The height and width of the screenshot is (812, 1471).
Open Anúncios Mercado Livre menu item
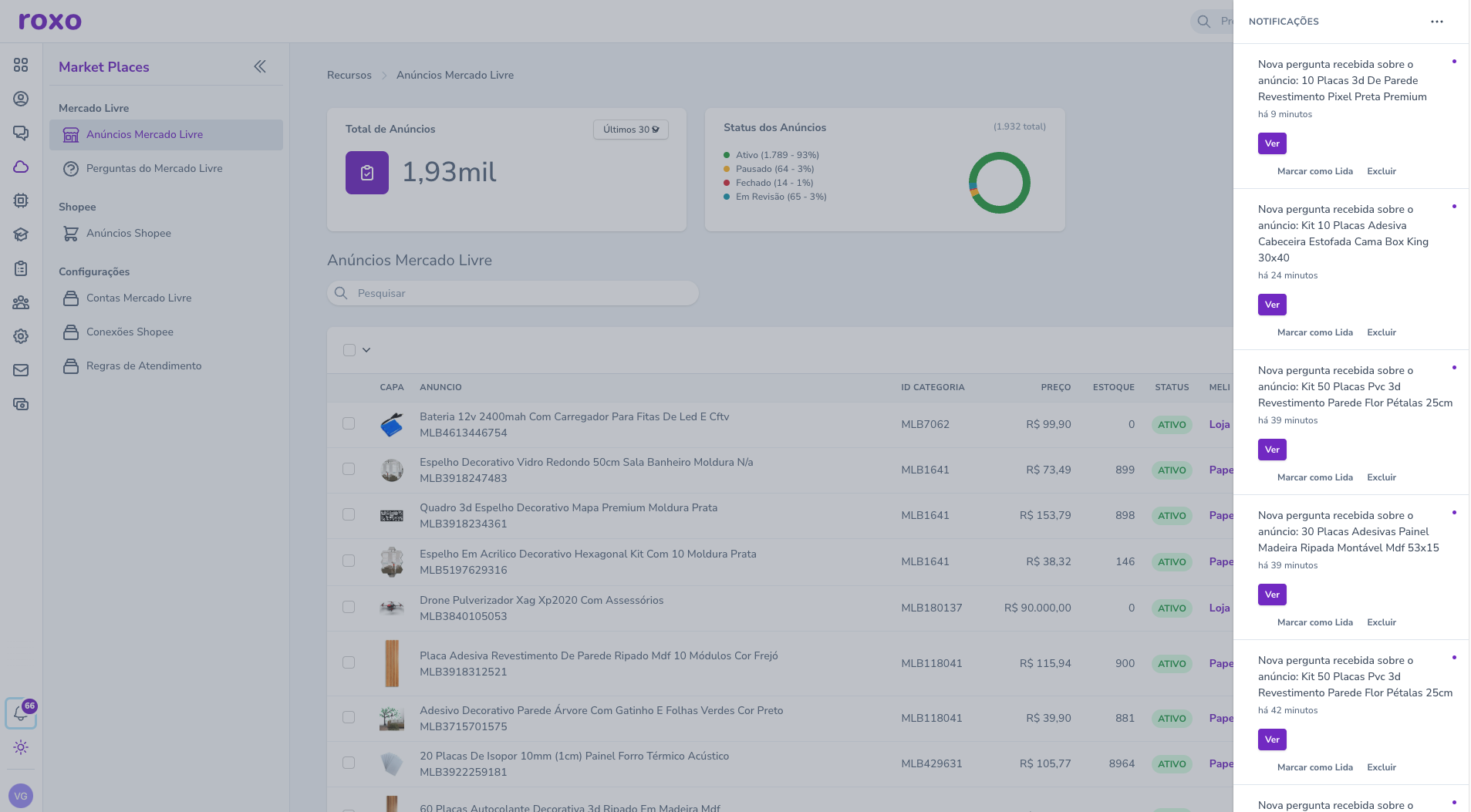point(166,135)
